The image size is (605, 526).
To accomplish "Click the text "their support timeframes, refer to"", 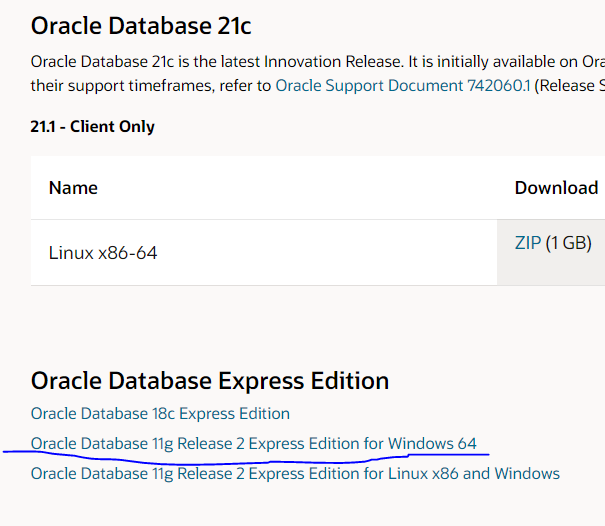I will point(150,86).
